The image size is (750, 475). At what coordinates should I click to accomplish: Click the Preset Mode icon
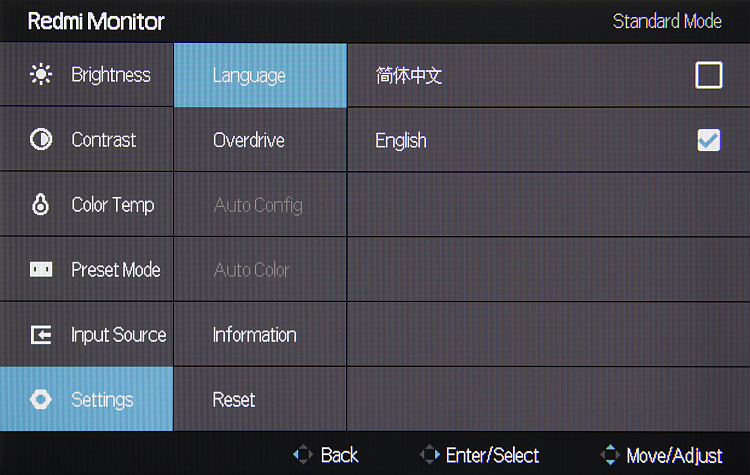[x=41, y=270]
